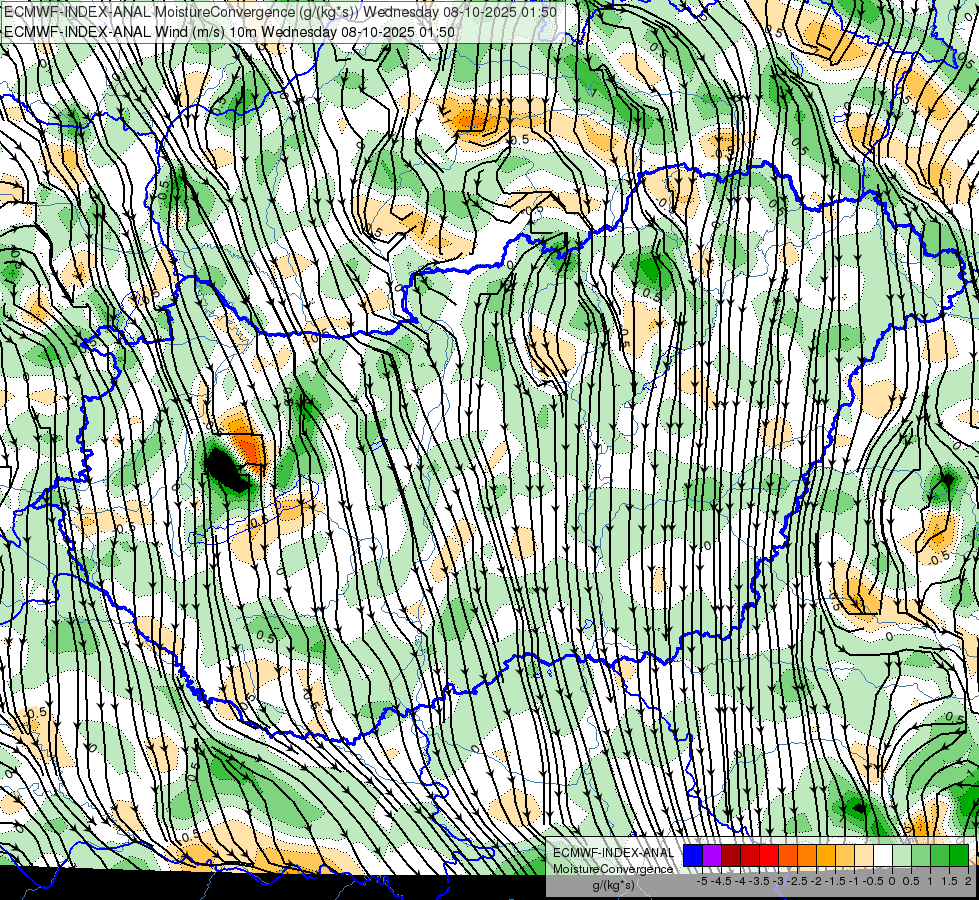Click the blue swatch in the legend

(x=693, y=855)
